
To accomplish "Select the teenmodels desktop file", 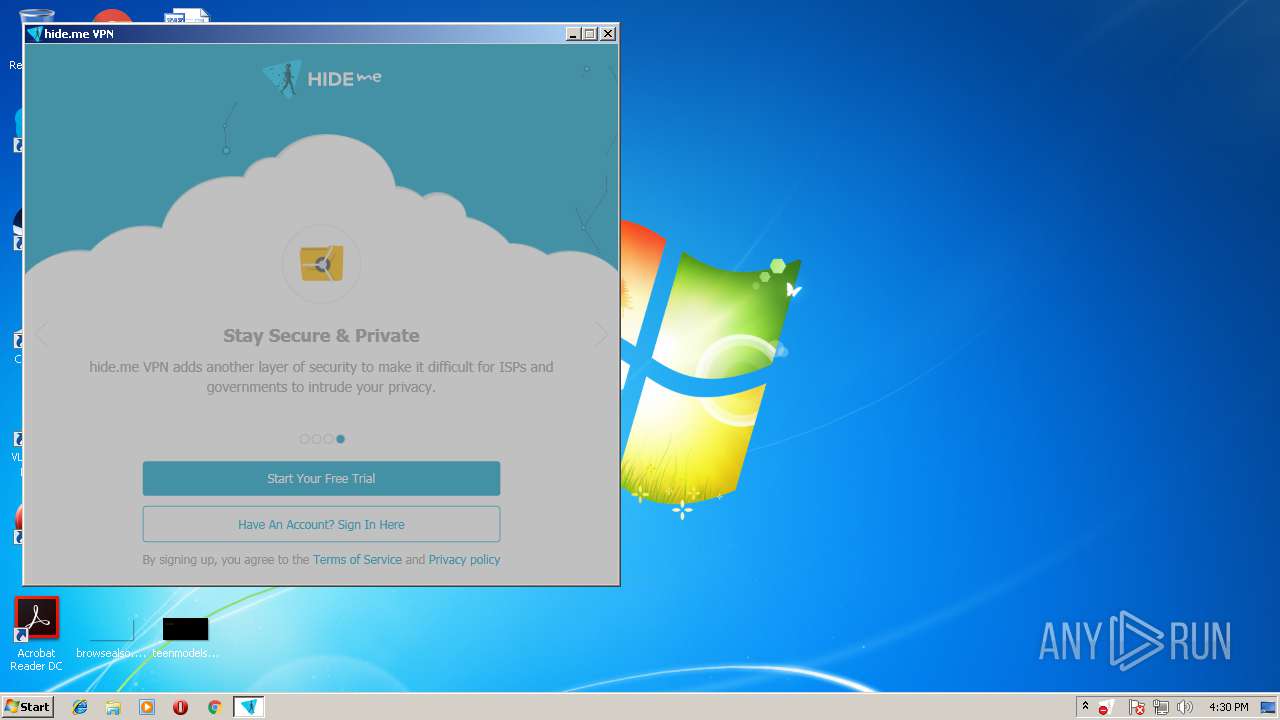I will (186, 639).
